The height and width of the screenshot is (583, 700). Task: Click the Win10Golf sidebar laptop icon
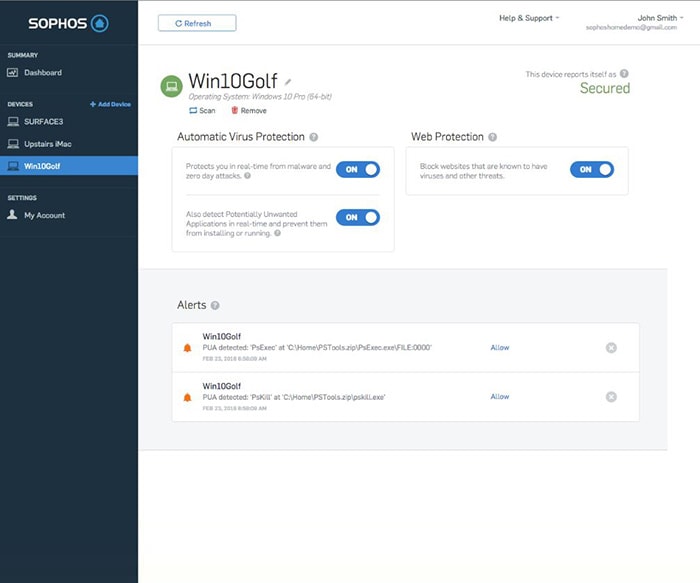tap(13, 166)
